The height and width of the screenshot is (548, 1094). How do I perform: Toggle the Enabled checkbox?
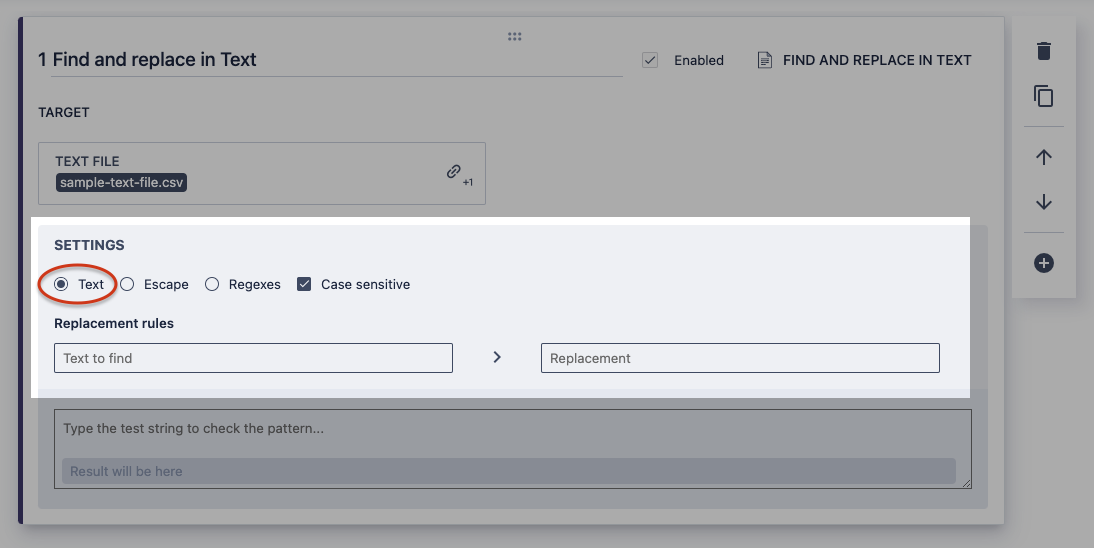click(x=650, y=60)
